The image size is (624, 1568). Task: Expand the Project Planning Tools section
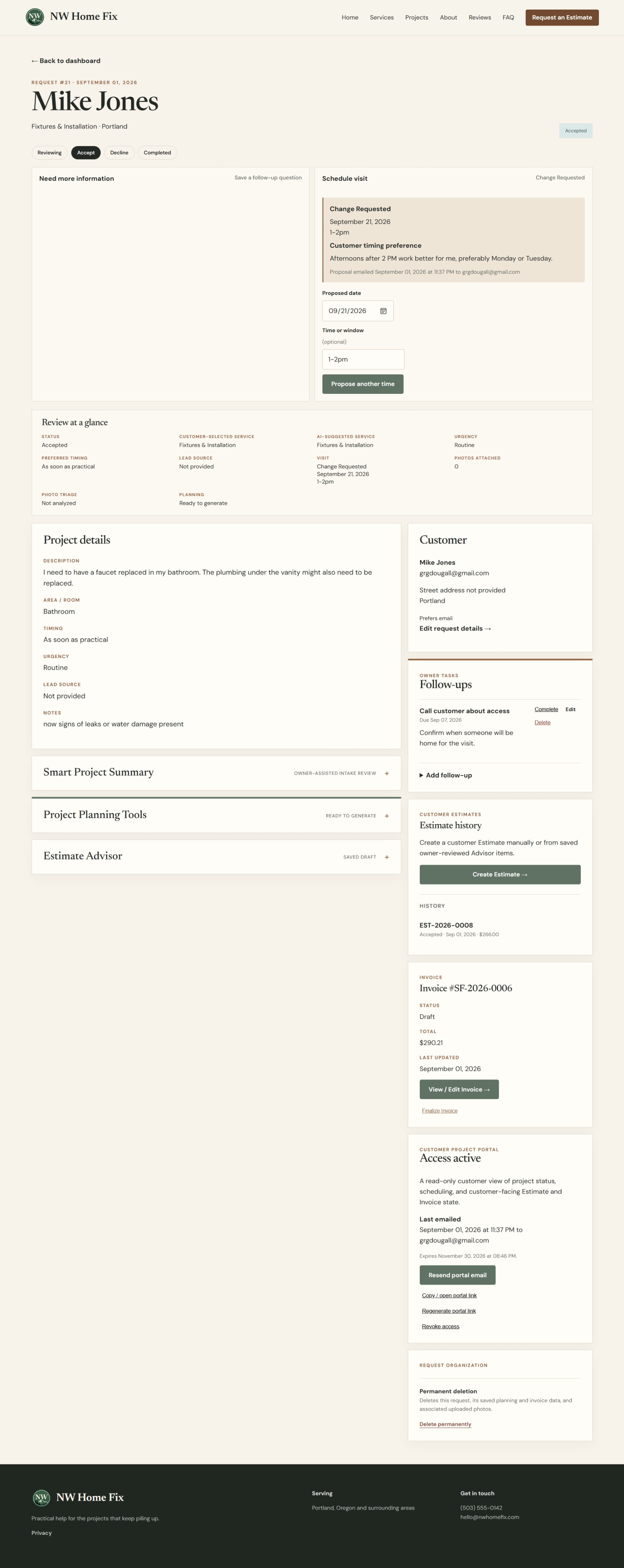point(216,815)
